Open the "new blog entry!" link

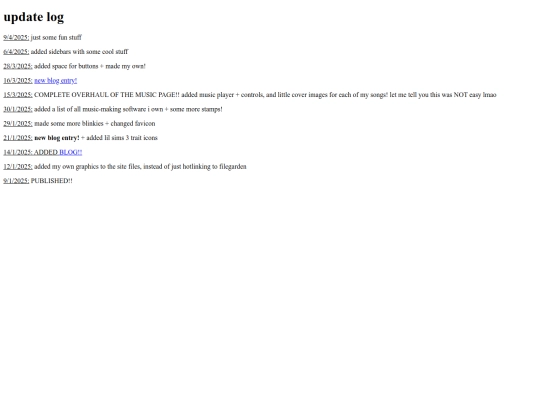click(55, 81)
